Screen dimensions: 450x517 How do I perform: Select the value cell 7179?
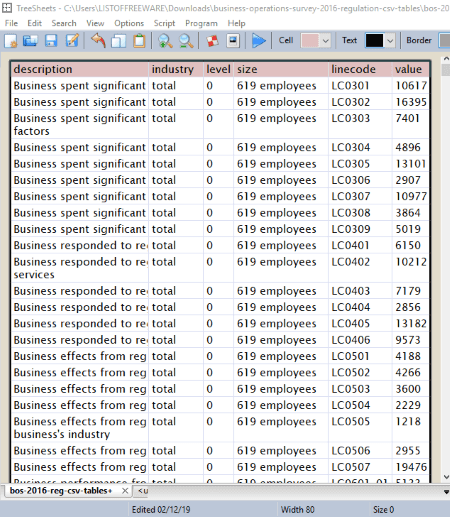[x=411, y=291]
